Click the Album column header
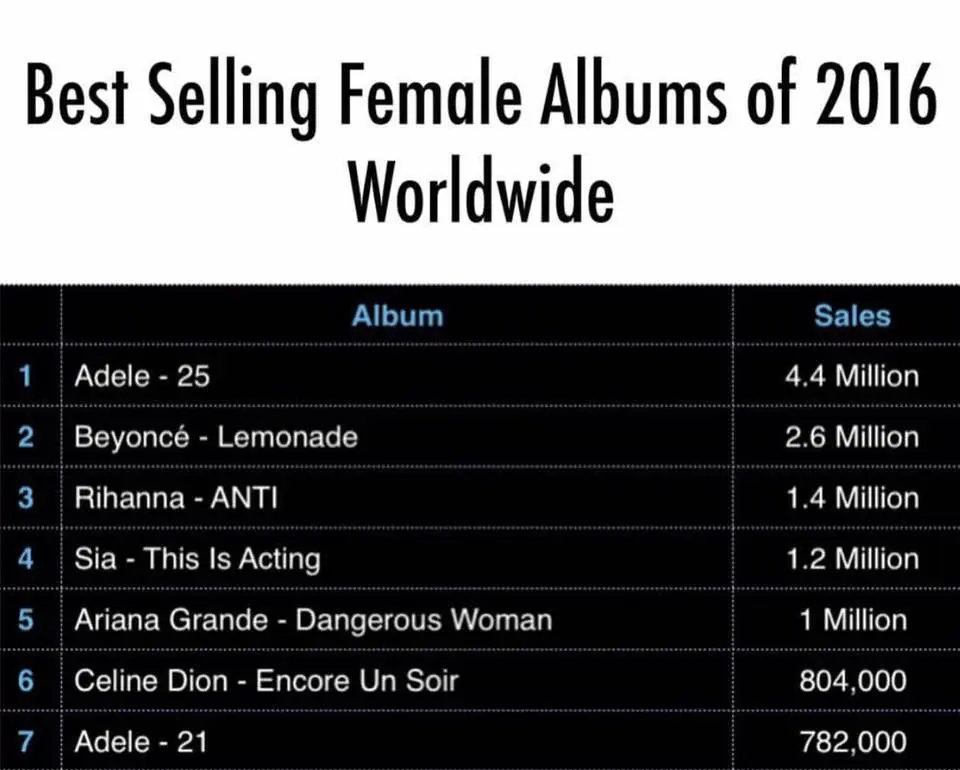Viewport: 960px width, 770px height. (x=397, y=316)
